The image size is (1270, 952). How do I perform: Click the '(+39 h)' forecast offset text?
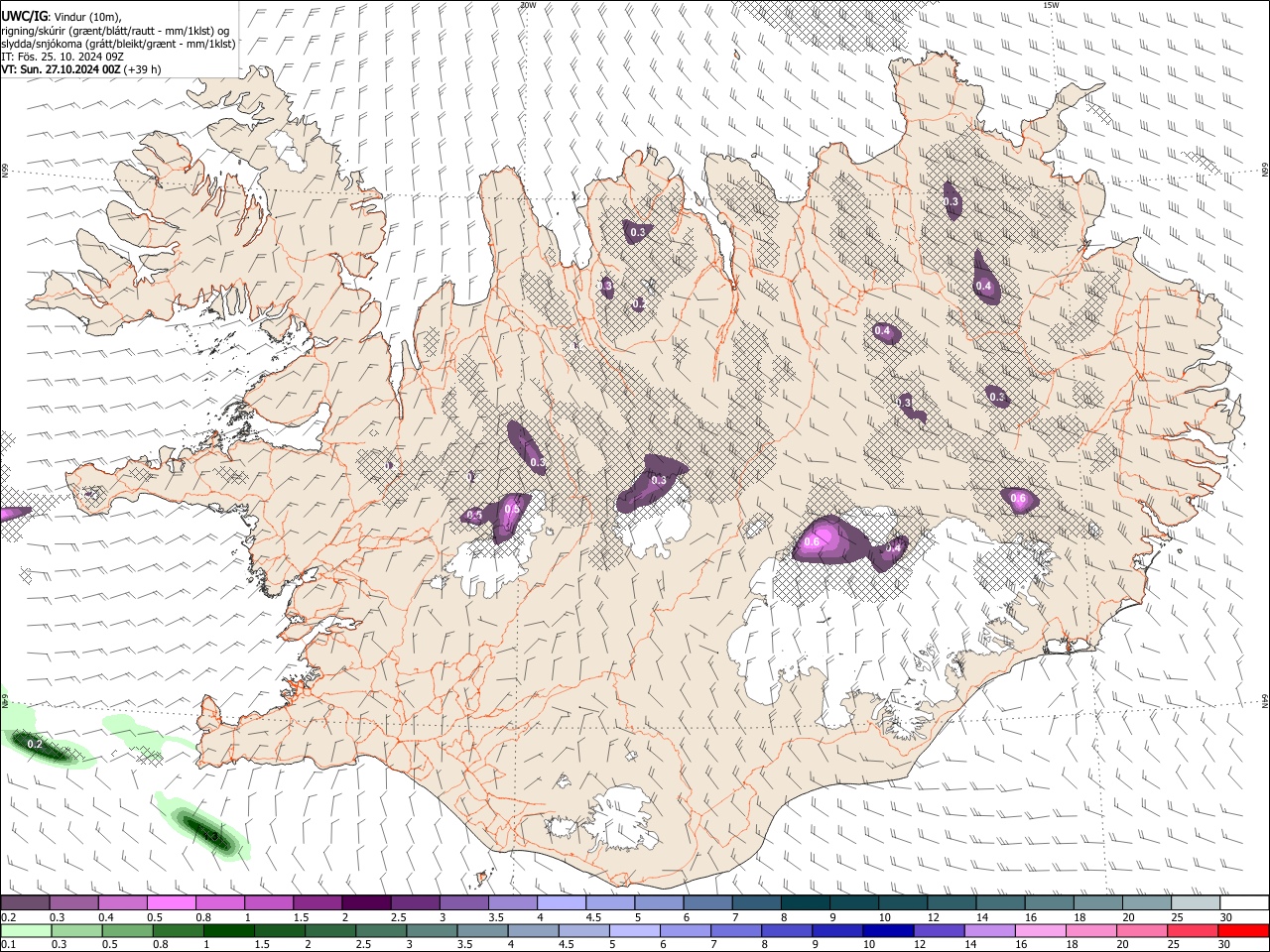click(x=143, y=69)
